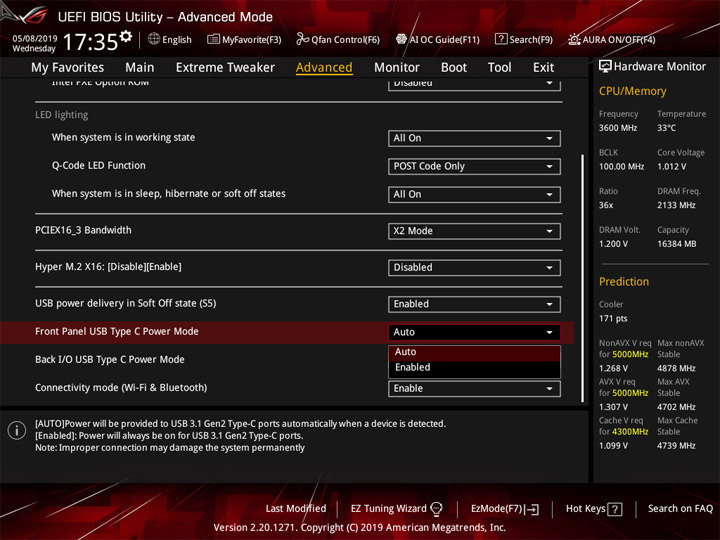Select Hyper M.2 X16 label

[x=108, y=267]
